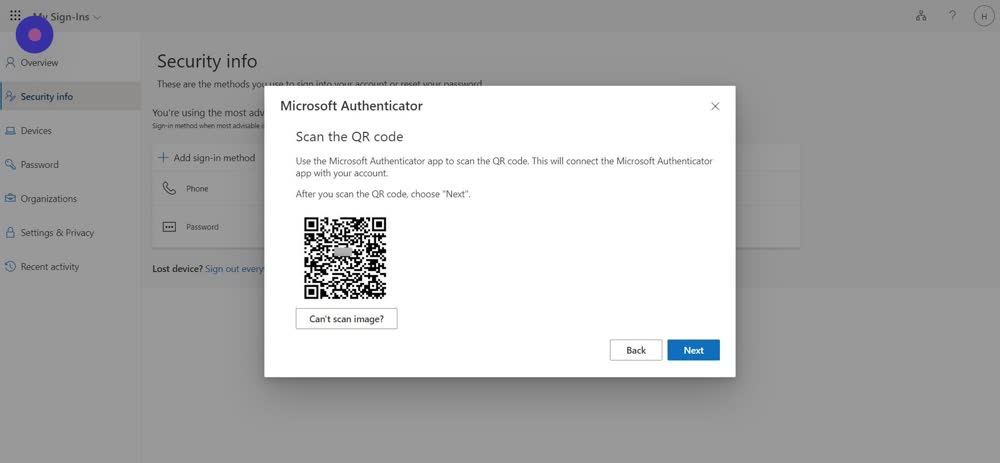Open Password in the sidebar
This screenshot has width=1000, height=463.
[x=70, y=164]
